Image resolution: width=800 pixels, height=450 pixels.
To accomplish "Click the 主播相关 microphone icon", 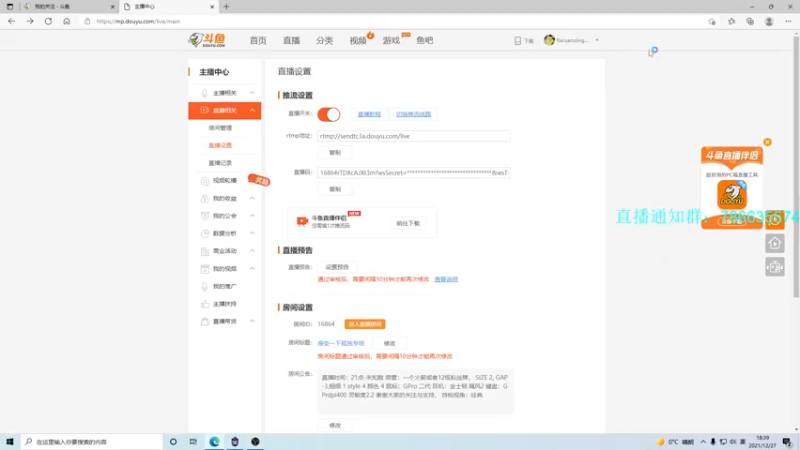I will [x=204, y=93].
